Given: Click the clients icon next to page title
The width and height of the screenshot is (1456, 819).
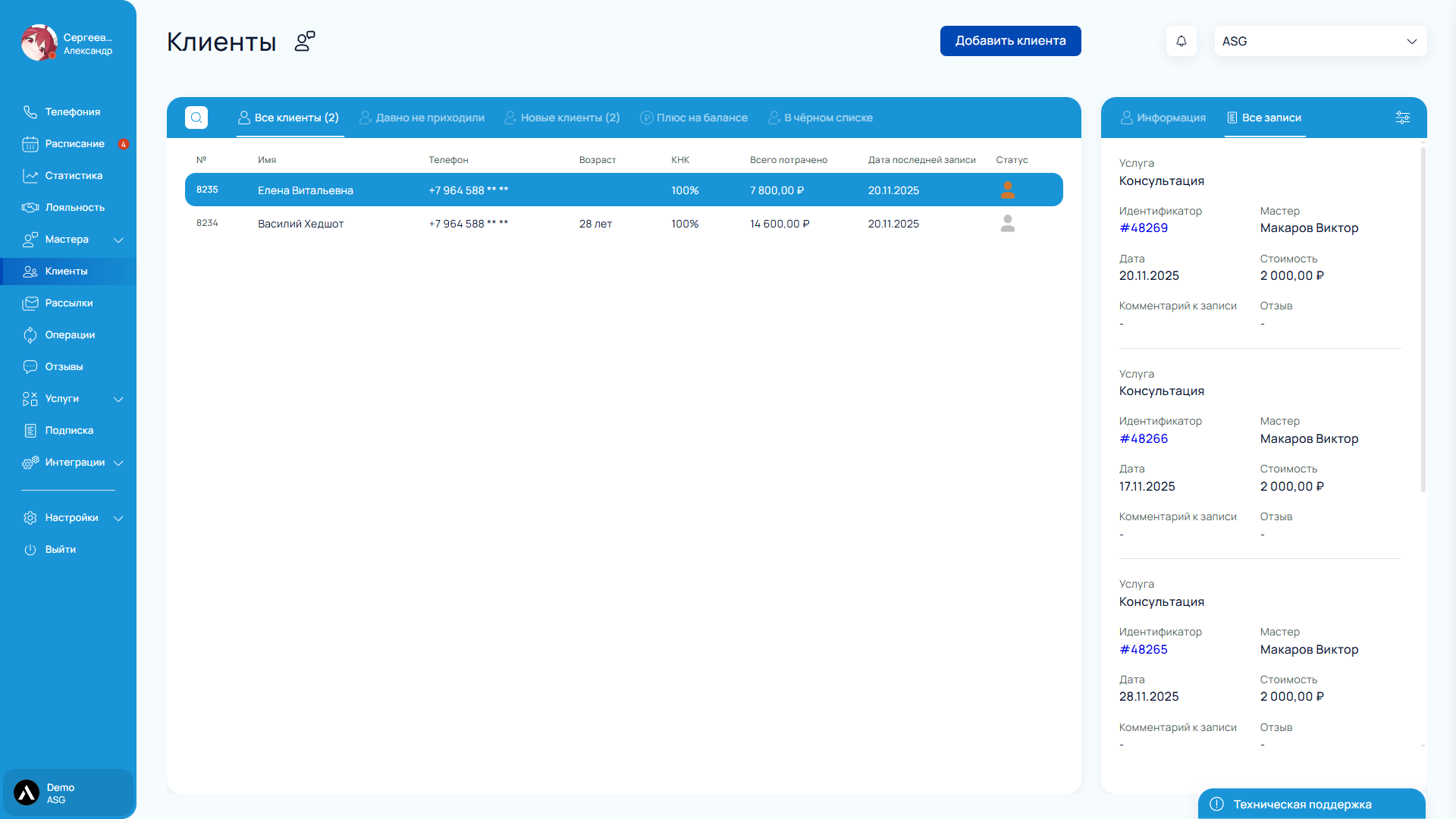Looking at the screenshot, I should [305, 41].
